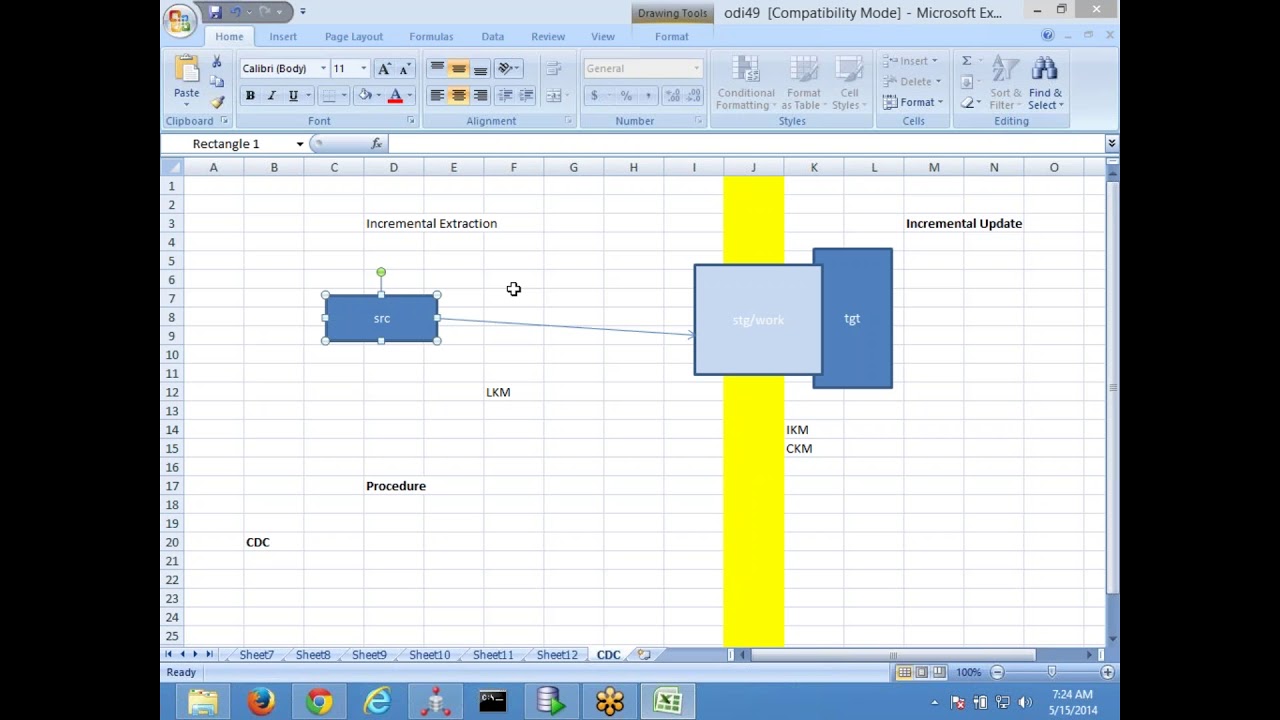Screen dimensions: 1280x720
Task: Open Firefox from the taskbar
Action: pos(261,701)
